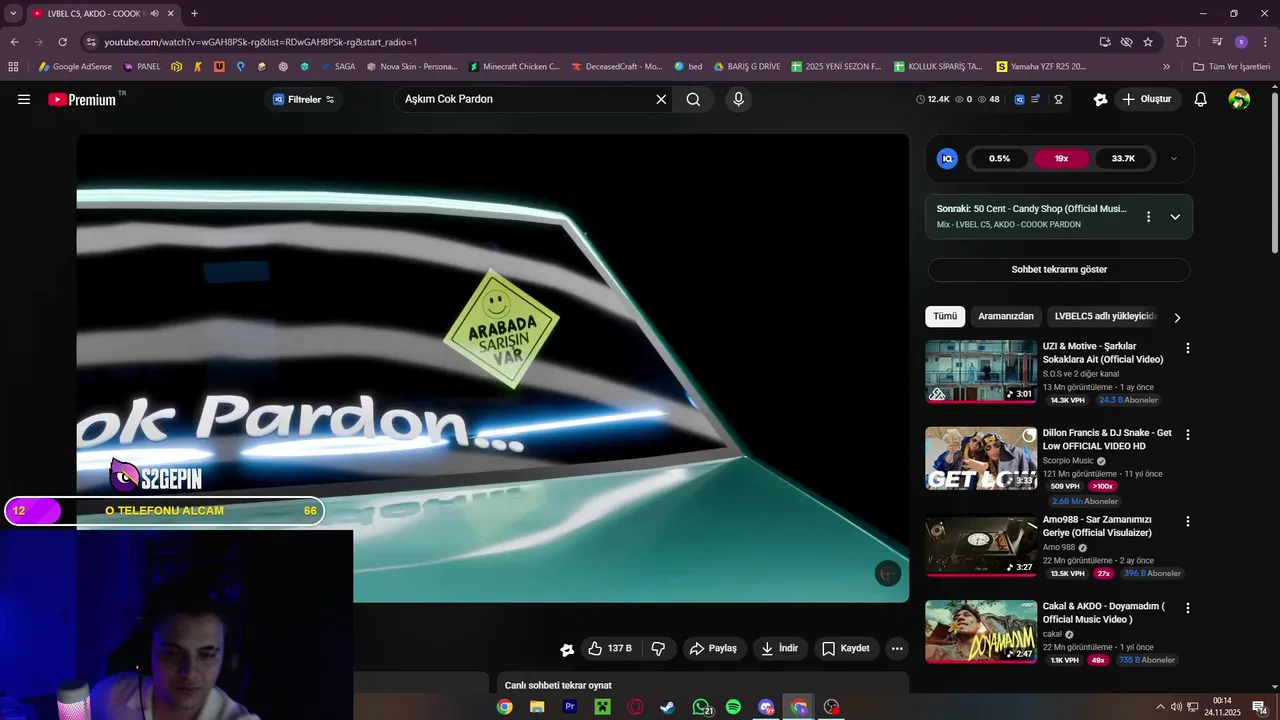Open options for Amo988 video

point(1188,522)
